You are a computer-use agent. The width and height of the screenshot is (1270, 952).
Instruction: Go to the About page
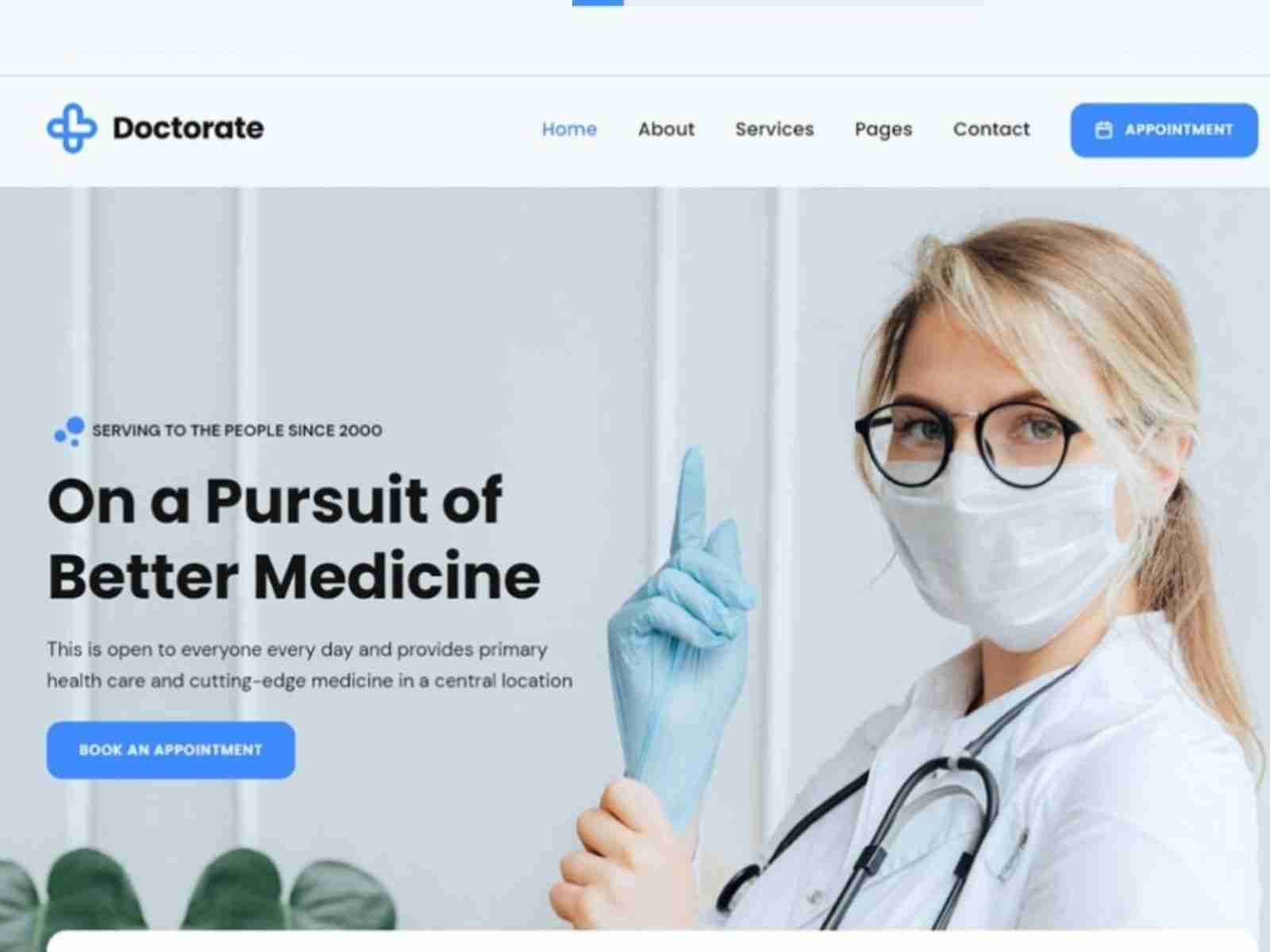[666, 129]
